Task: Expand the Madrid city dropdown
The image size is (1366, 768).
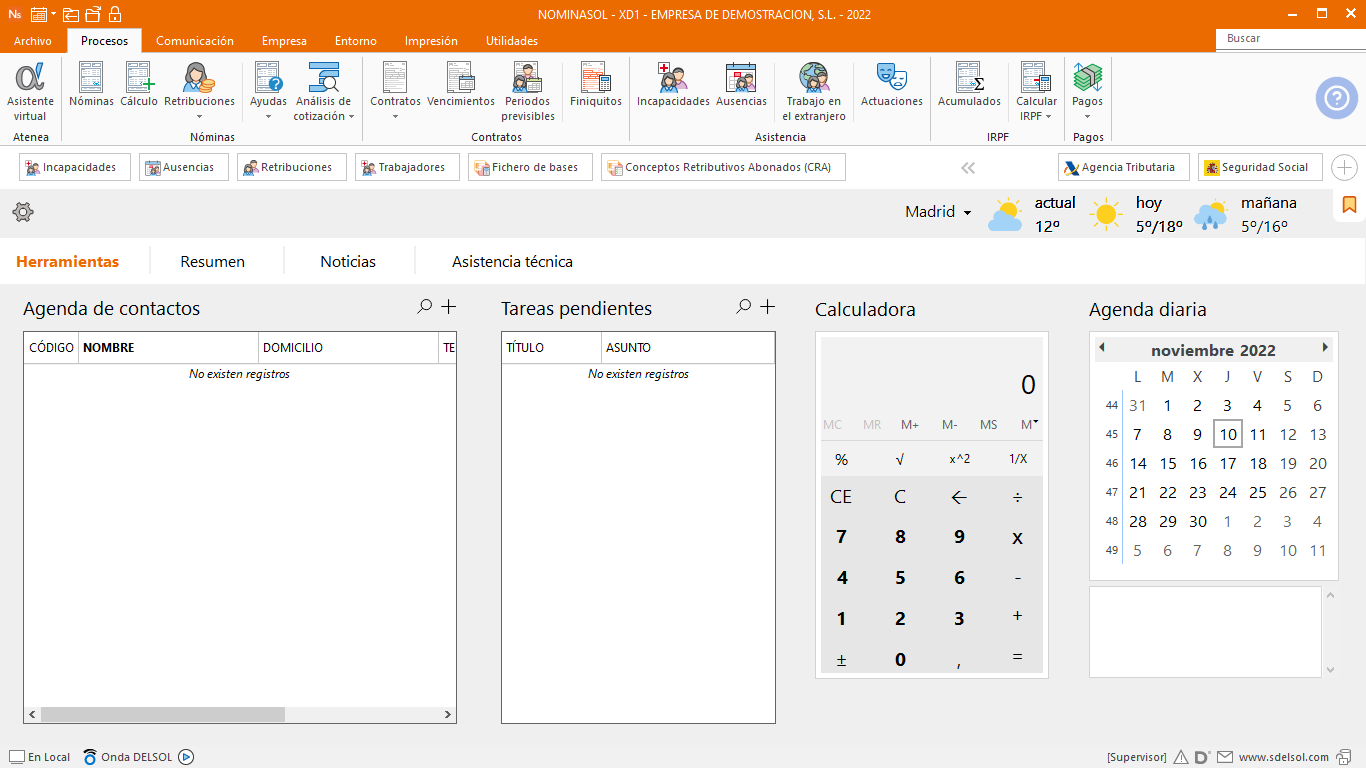Action: (967, 213)
